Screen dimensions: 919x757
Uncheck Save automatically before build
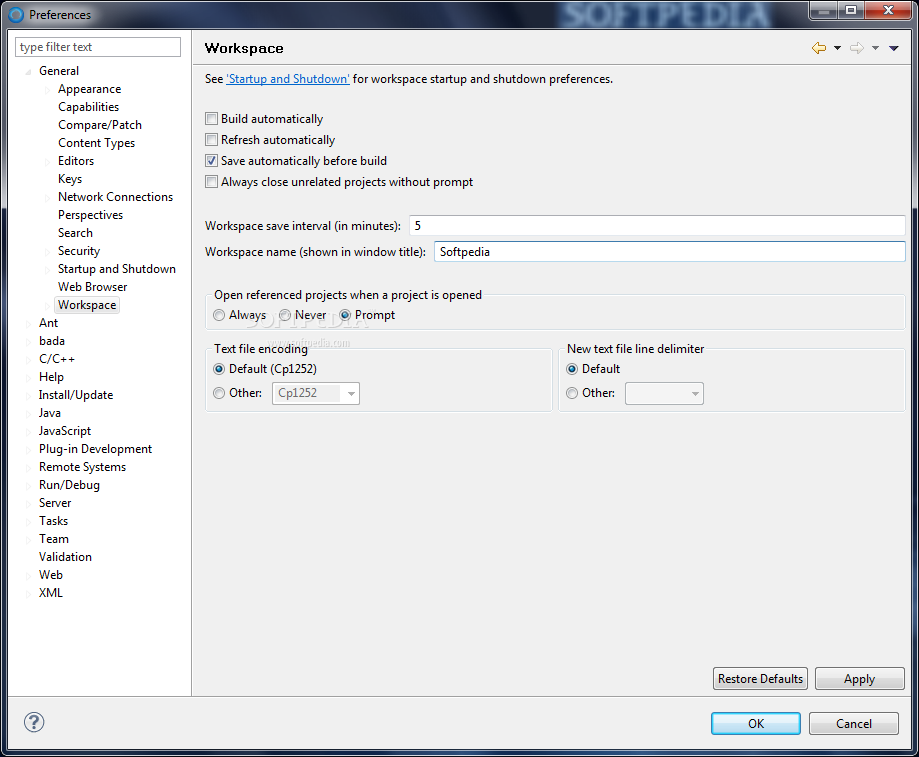click(212, 161)
